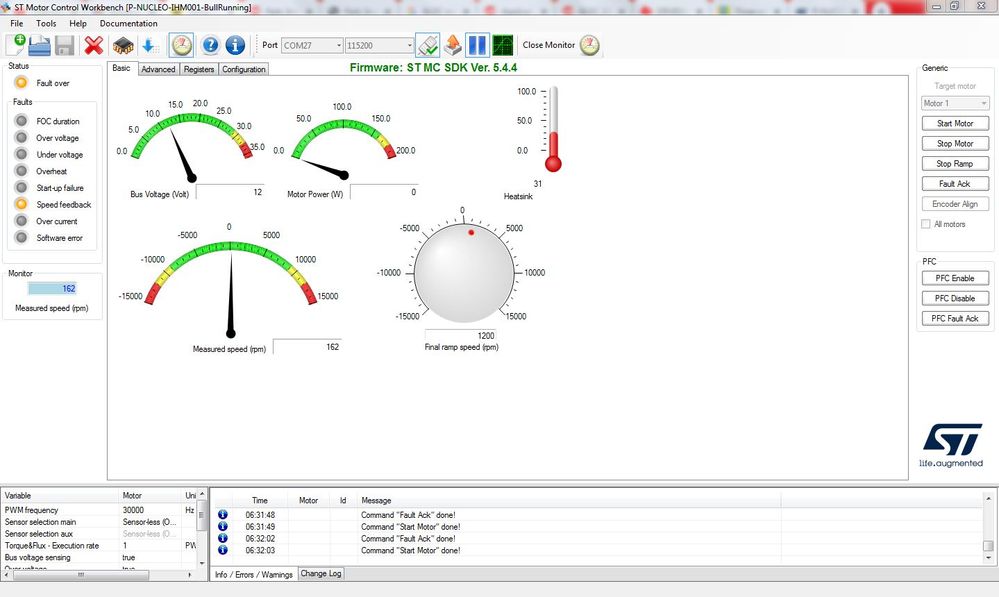Switch to the Advanced tab
Screen dimensions: 999x597
click(x=158, y=69)
